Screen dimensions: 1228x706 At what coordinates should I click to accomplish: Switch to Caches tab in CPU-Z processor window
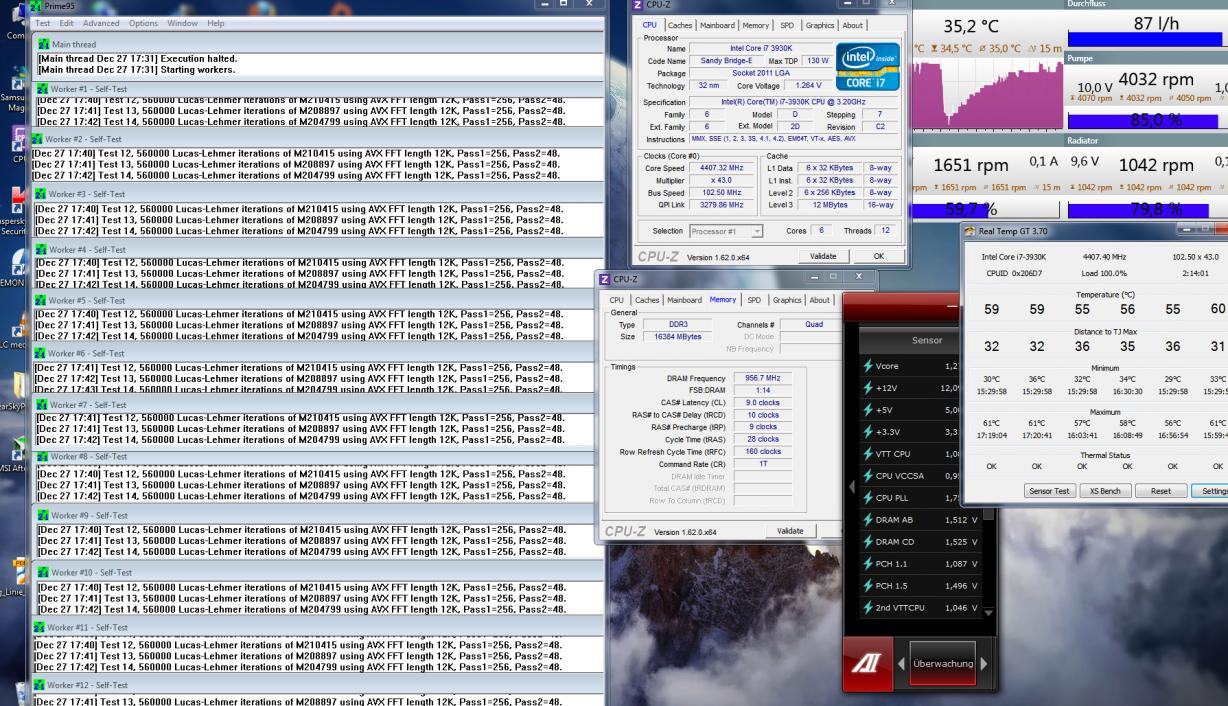click(x=680, y=25)
